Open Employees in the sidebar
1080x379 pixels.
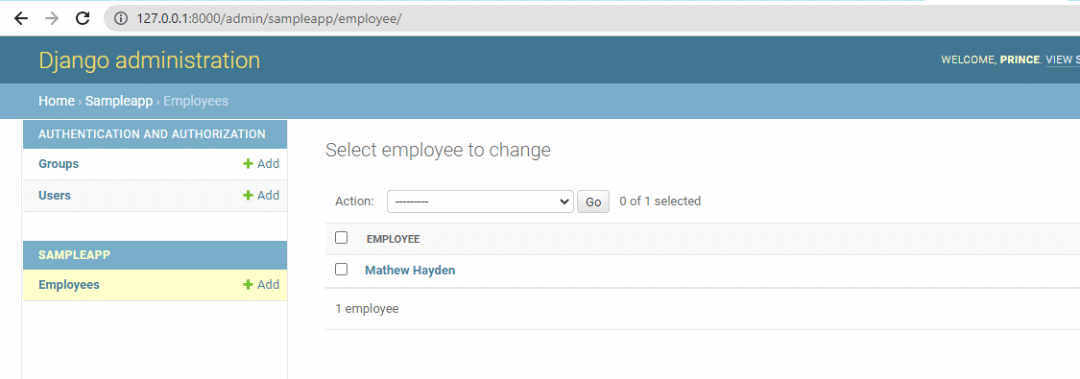click(69, 285)
